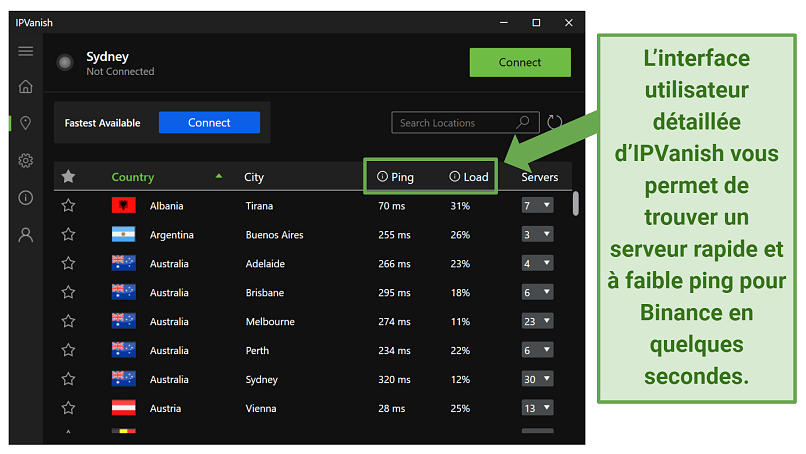806x454 pixels.
Task: Click the Fastest Available label
Action: [102, 123]
